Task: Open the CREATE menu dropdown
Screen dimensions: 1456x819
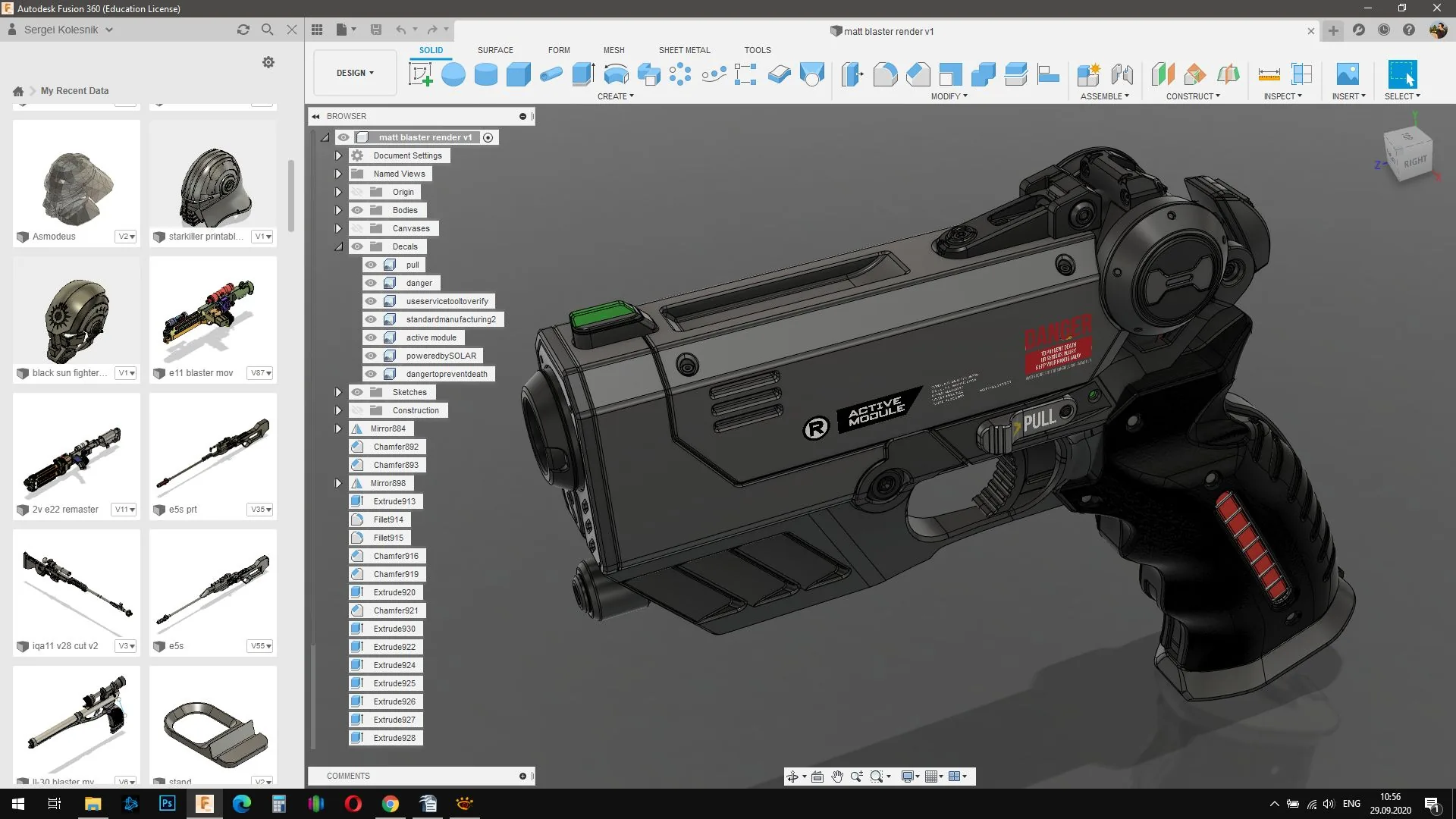Action: click(615, 96)
